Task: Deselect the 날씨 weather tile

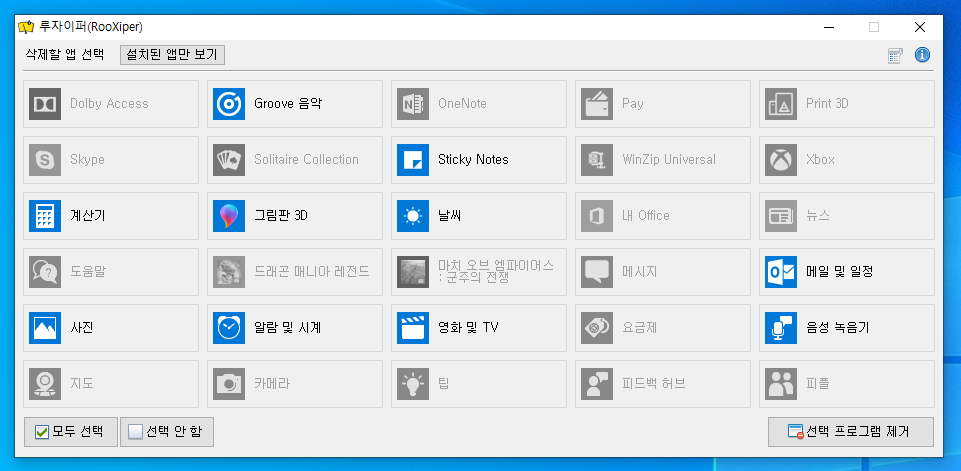Action: 479,216
